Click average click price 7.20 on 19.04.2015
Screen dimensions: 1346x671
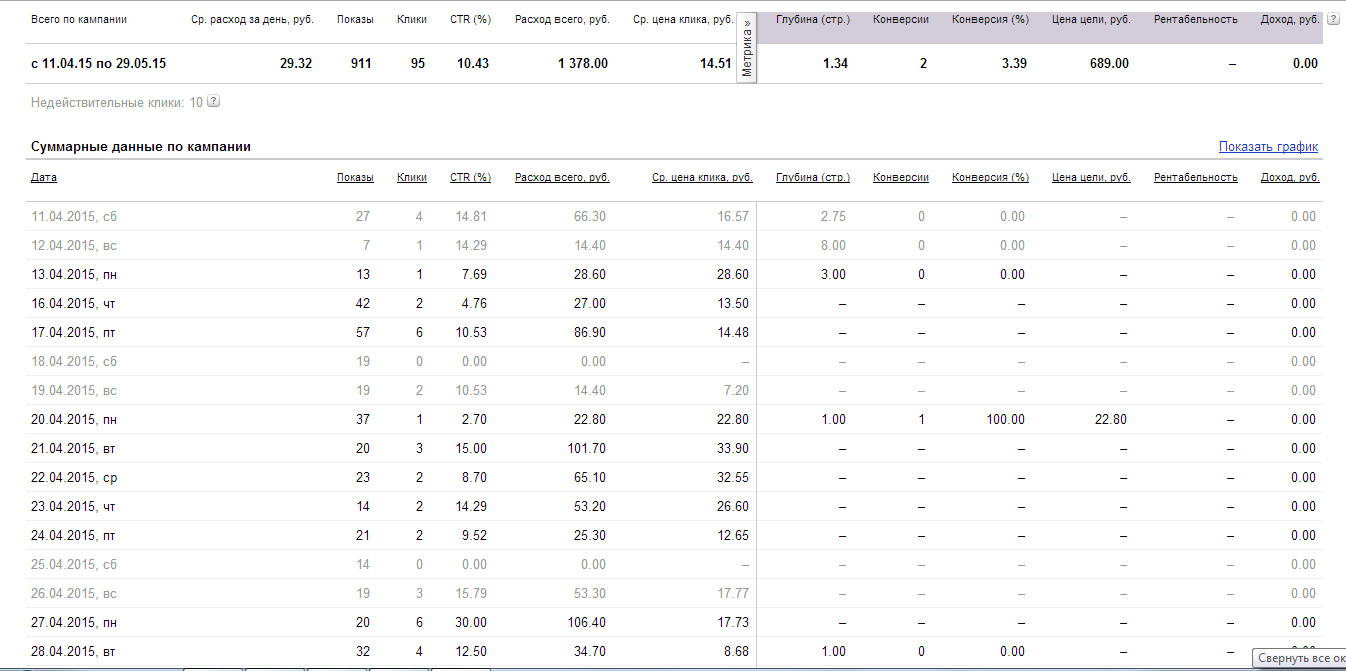point(736,391)
